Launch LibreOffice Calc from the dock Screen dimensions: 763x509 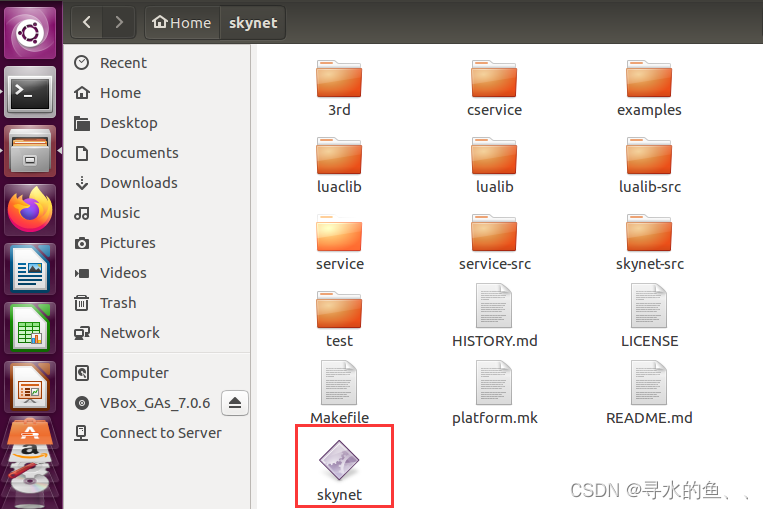point(30,328)
